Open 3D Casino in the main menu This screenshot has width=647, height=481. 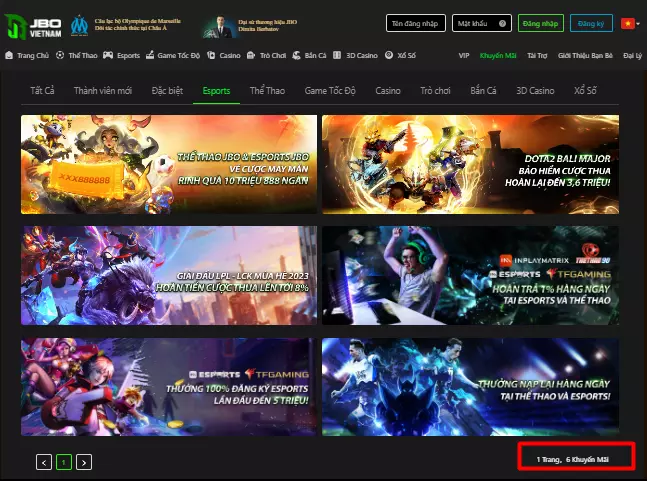pos(361,55)
